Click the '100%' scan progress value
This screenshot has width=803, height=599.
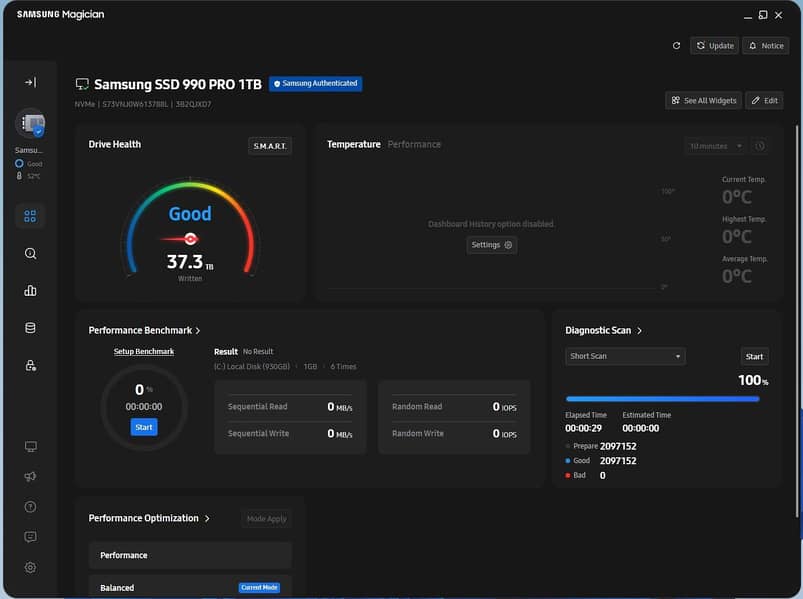753,380
